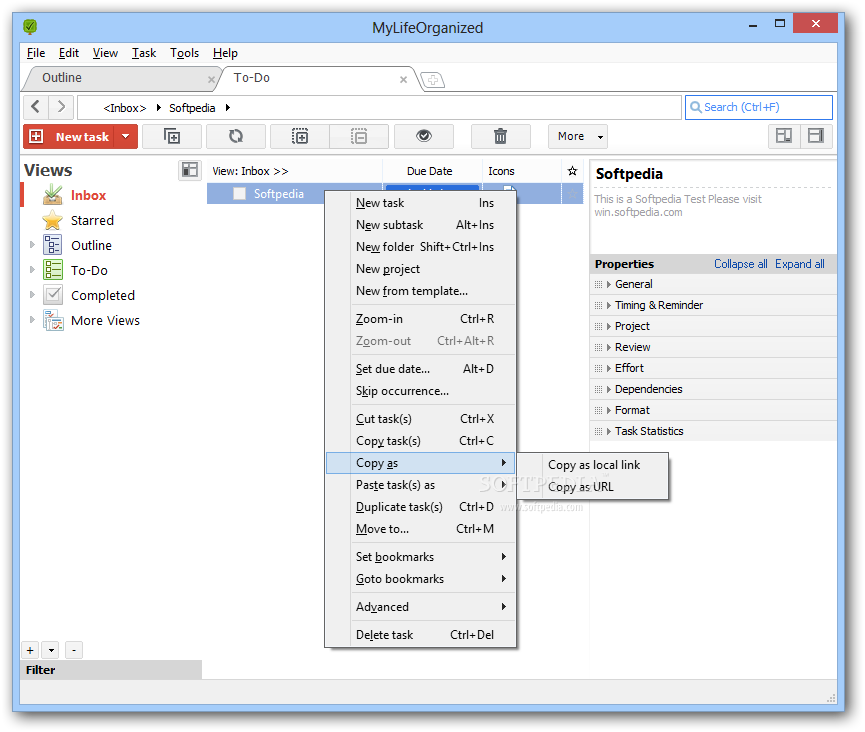The width and height of the screenshot is (865, 732).
Task: Toggle the left panel layout icon
Action: coord(784,136)
